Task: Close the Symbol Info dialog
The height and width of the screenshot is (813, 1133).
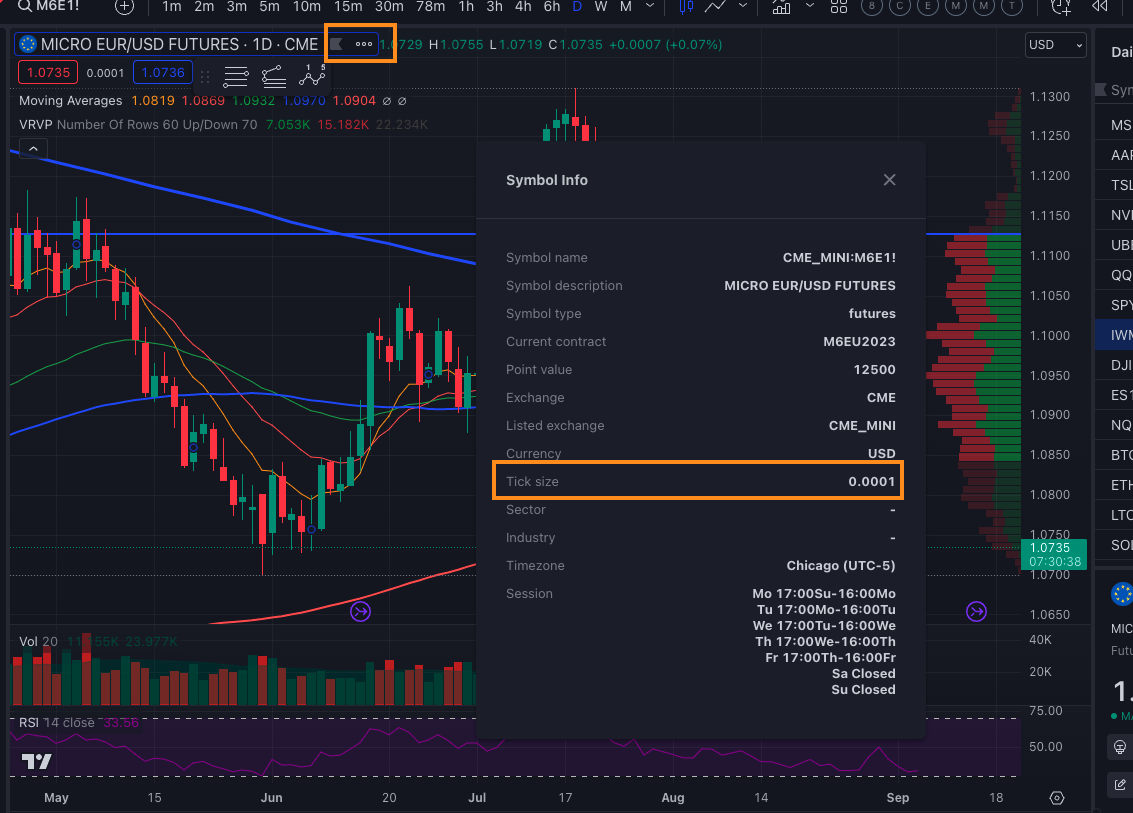Action: [889, 180]
